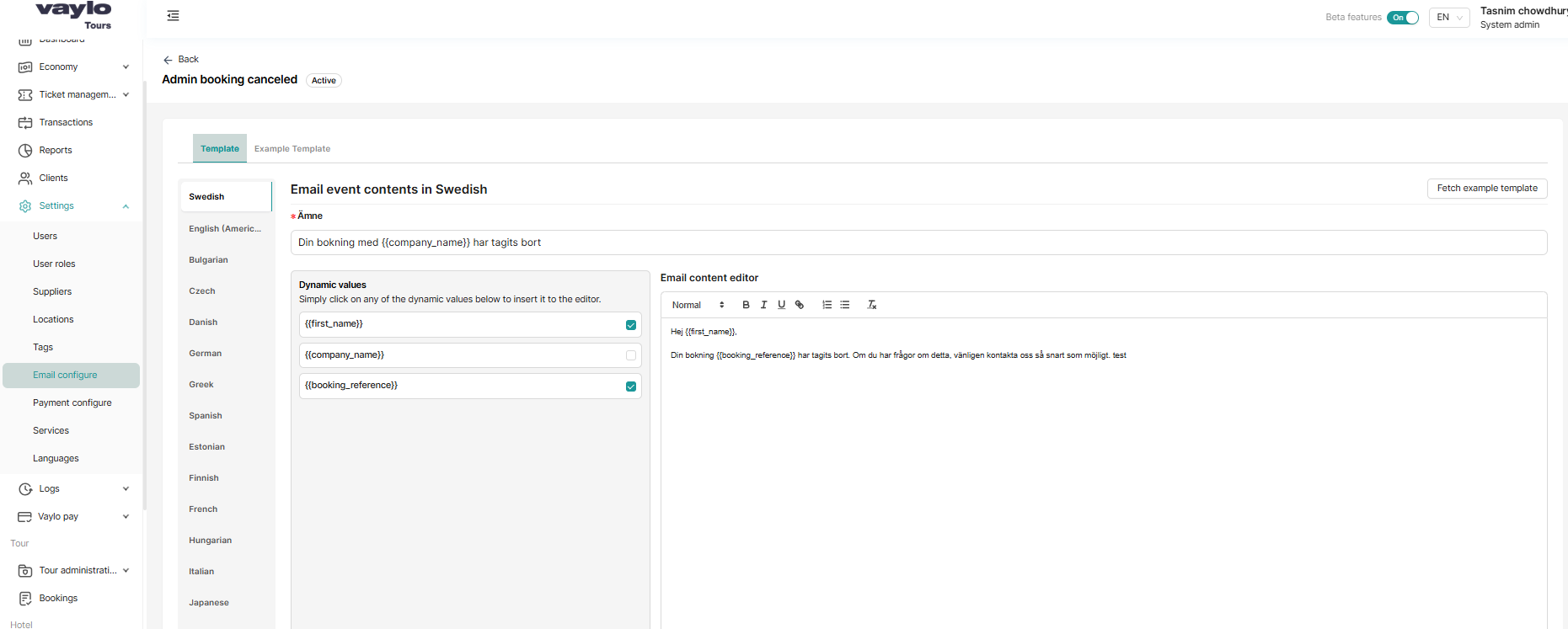The image size is (1568, 629).
Task: Open User roles settings page
Action: [54, 264]
